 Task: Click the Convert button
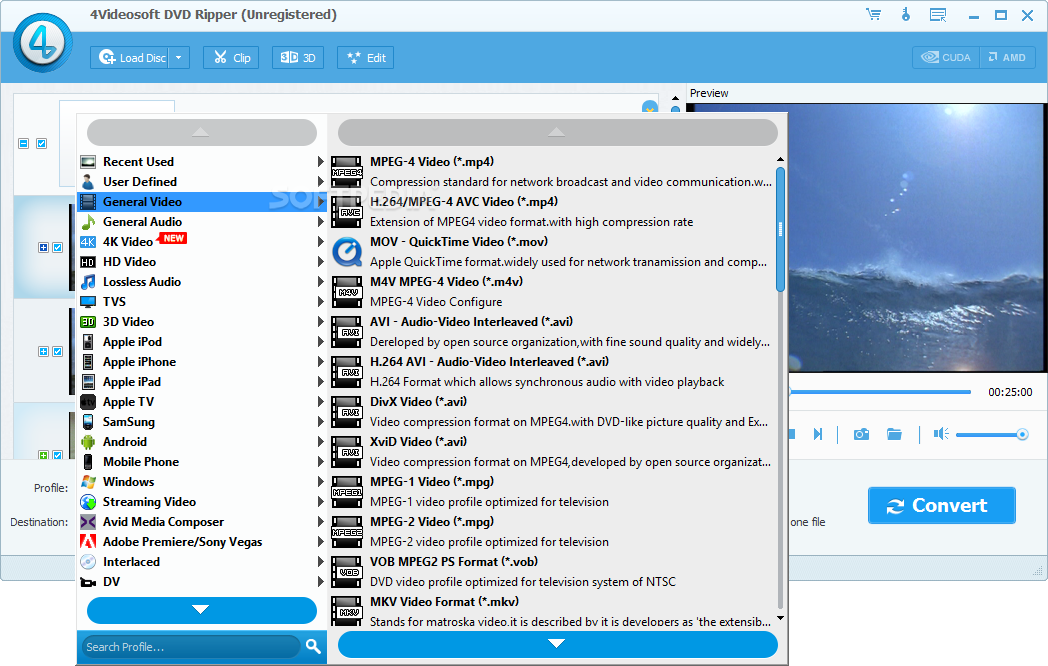pos(941,506)
